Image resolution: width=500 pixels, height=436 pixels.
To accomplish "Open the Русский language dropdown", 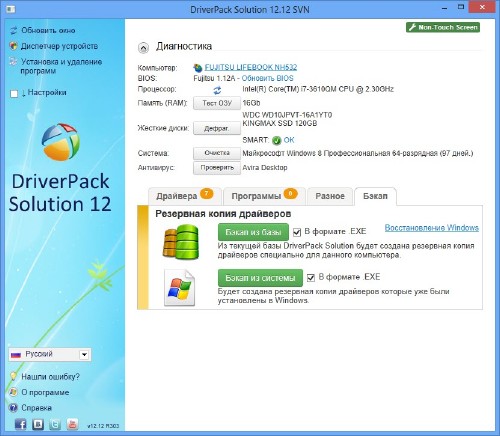I will coord(50,354).
